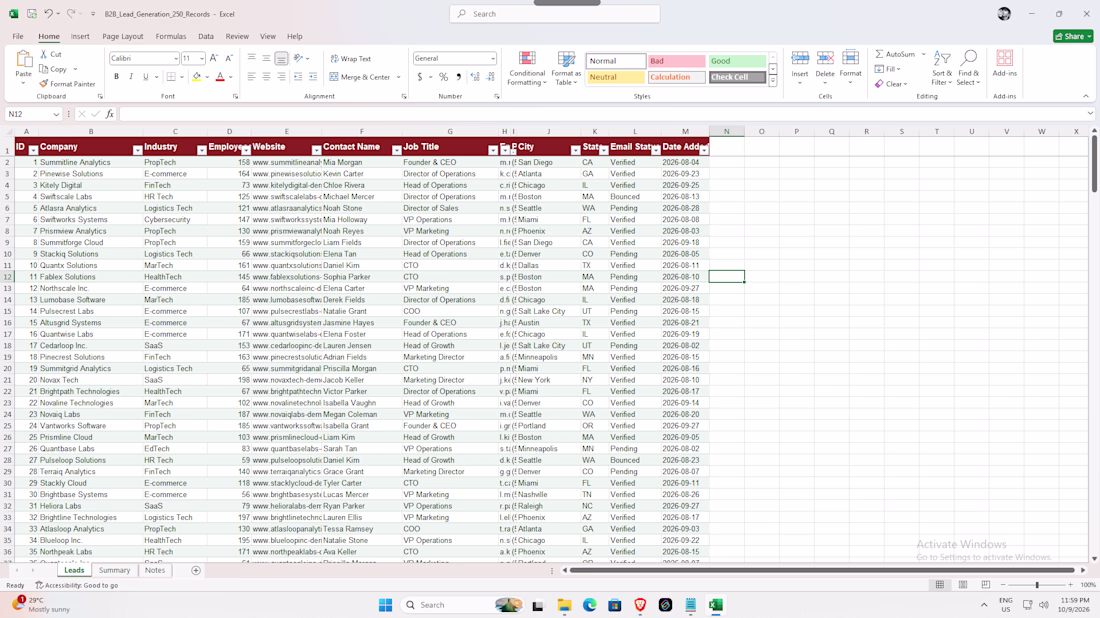Click AutoSum in the Editing group
This screenshot has height=618, width=1100.
(895, 54)
